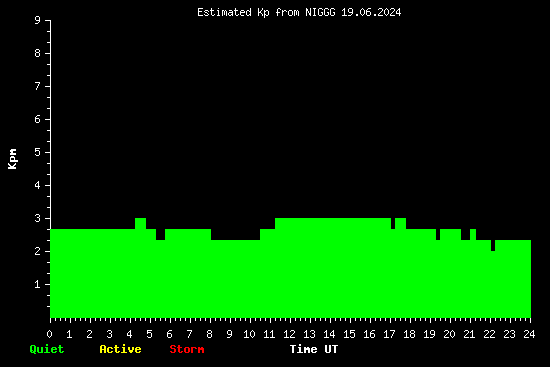550x367 pixels.
Task: Click the chart title 'Estimated Kp from NIGGG 19.06.2024'
Action: coord(299,12)
